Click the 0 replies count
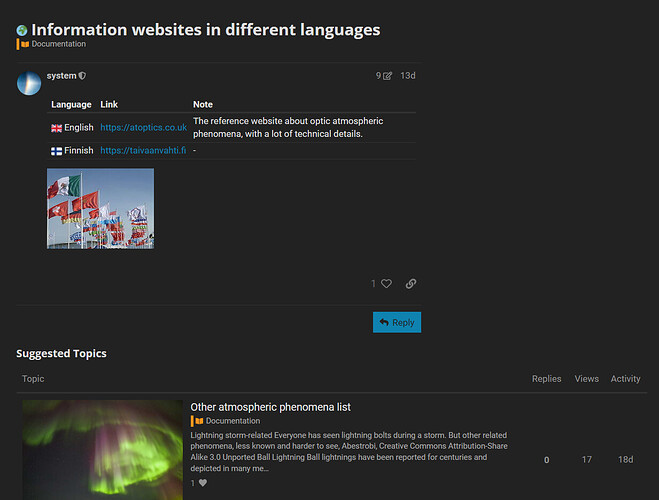Screen dimensions: 659x500 coord(546,460)
